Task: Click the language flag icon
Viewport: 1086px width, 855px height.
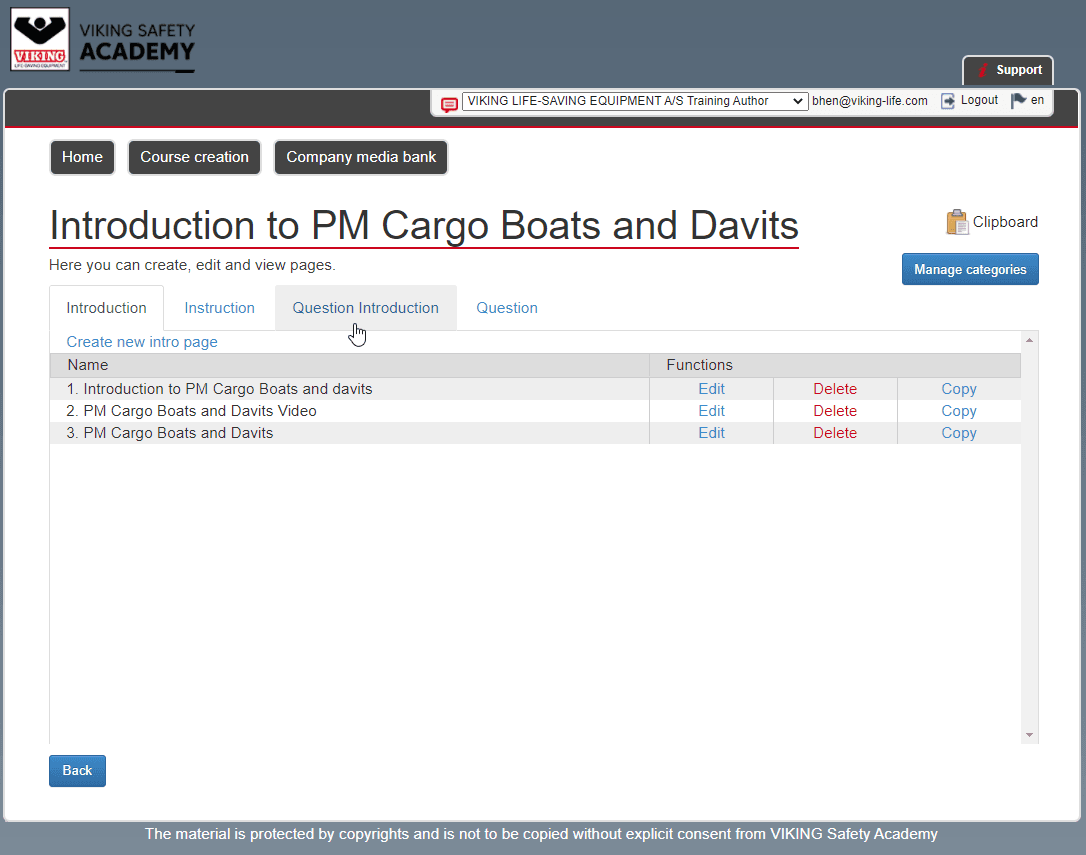Action: [1018, 101]
